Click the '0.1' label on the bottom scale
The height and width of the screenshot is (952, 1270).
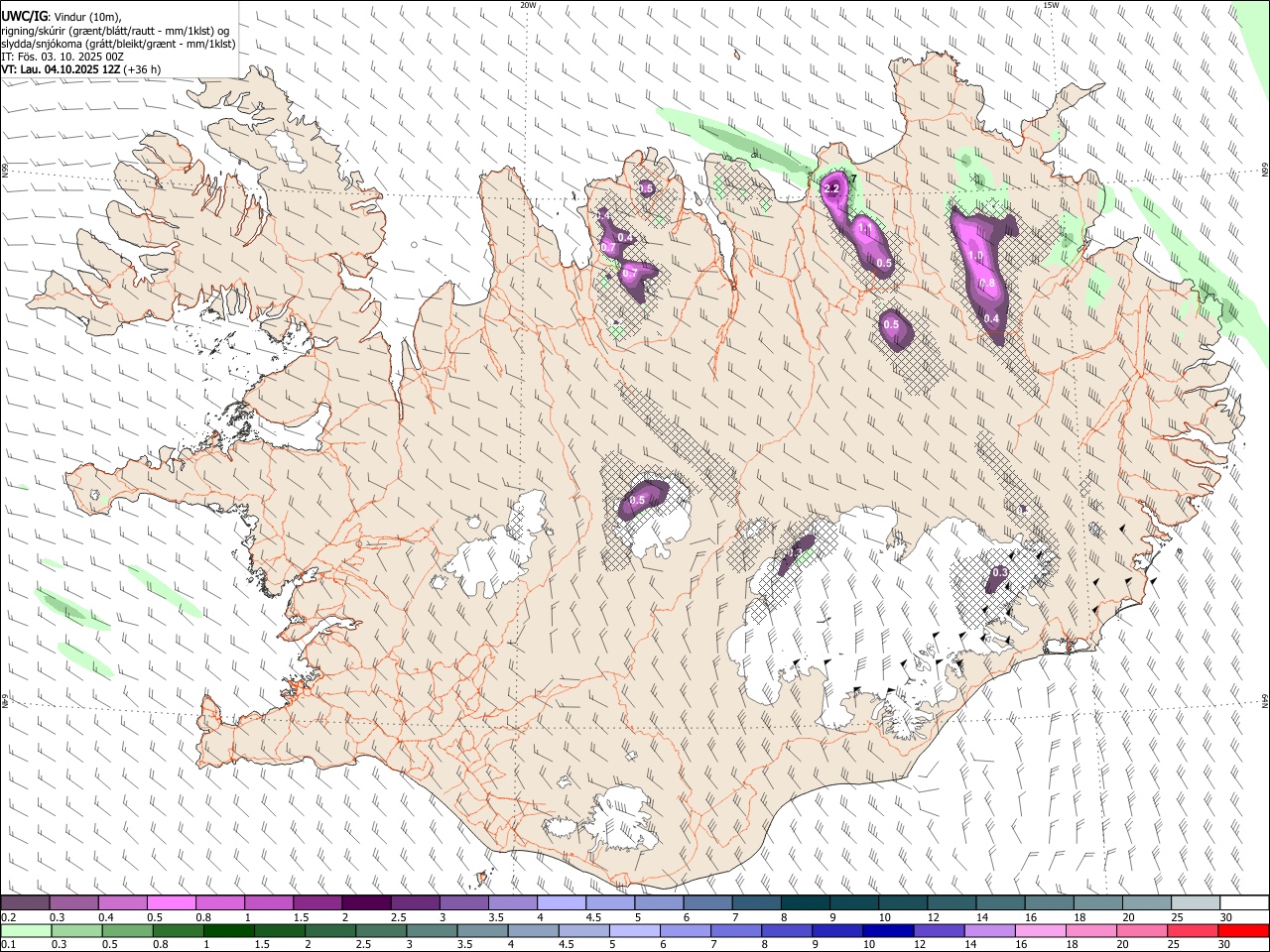point(8,945)
